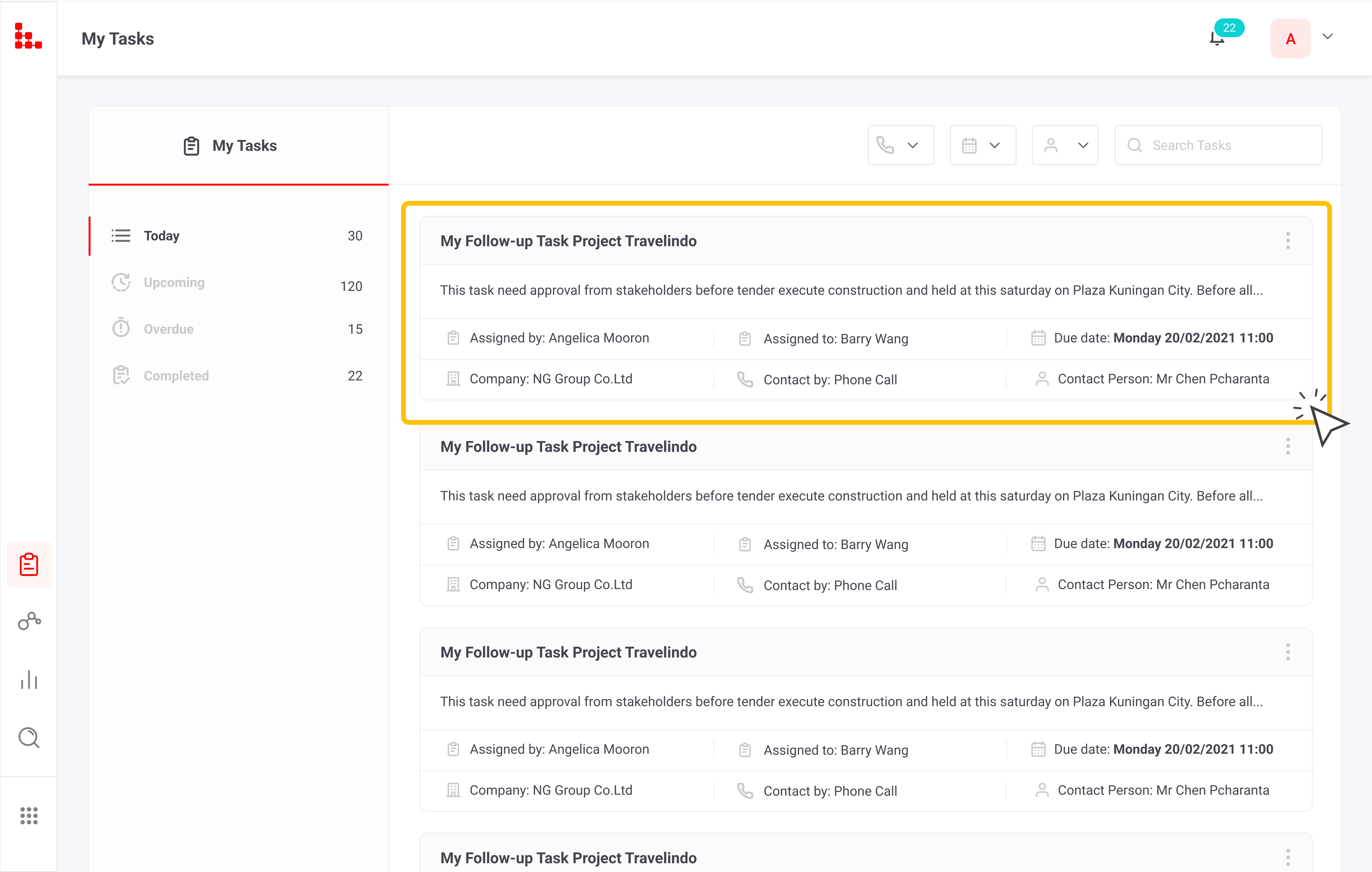Open three-dot menu on first task card
Viewport: 1372px width, 872px height.
(1288, 240)
